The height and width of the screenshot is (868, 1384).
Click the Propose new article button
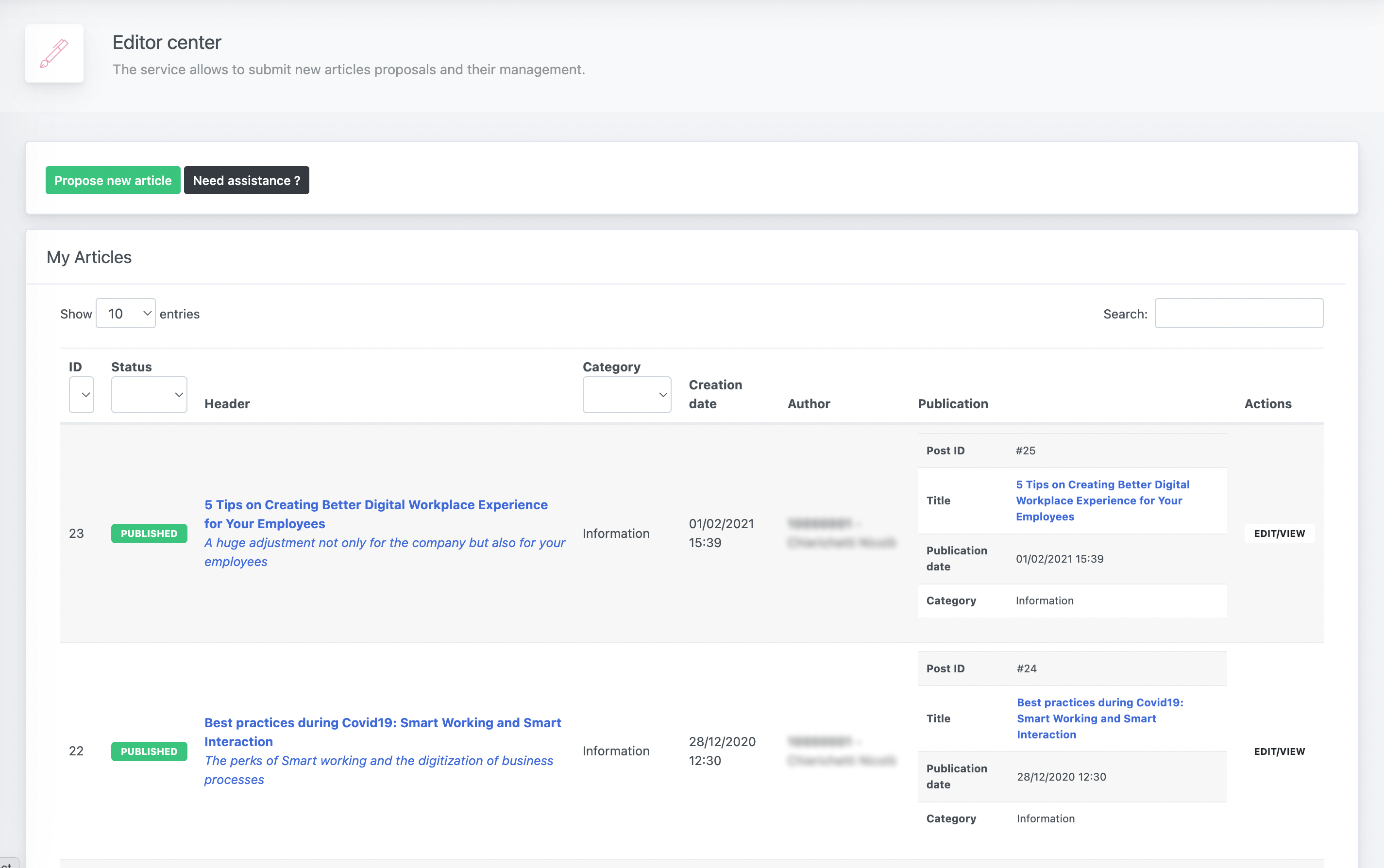point(113,180)
